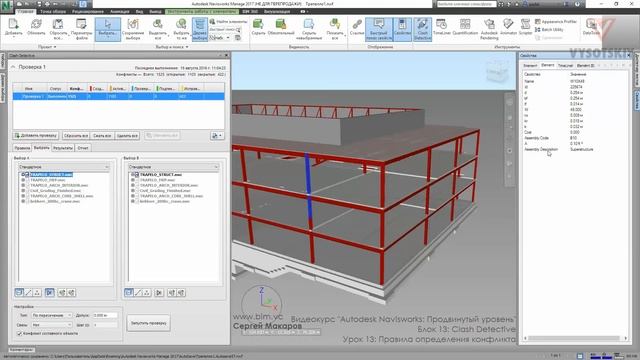Viewport: 640px width, 360px height.
Task: Switch to the Результаты tab
Action: point(63,148)
